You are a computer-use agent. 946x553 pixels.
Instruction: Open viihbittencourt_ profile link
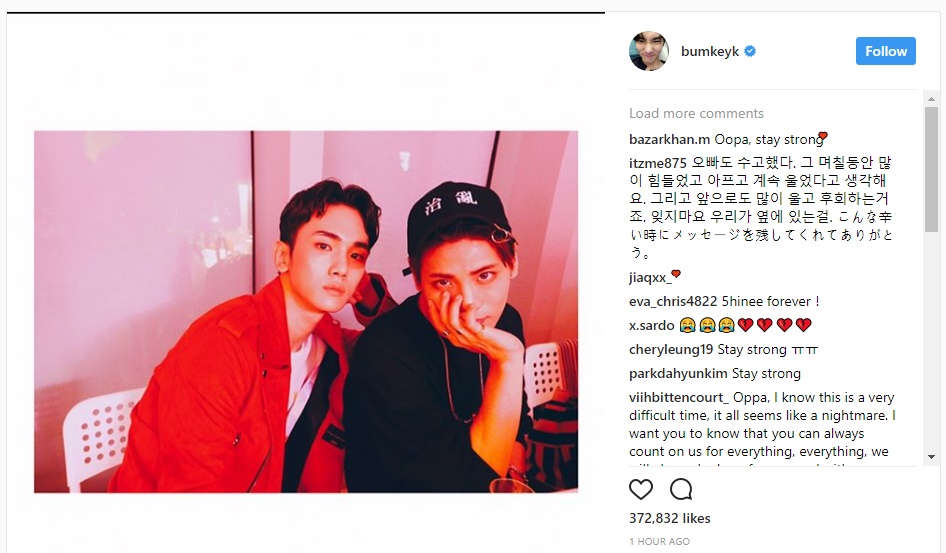[x=679, y=398]
